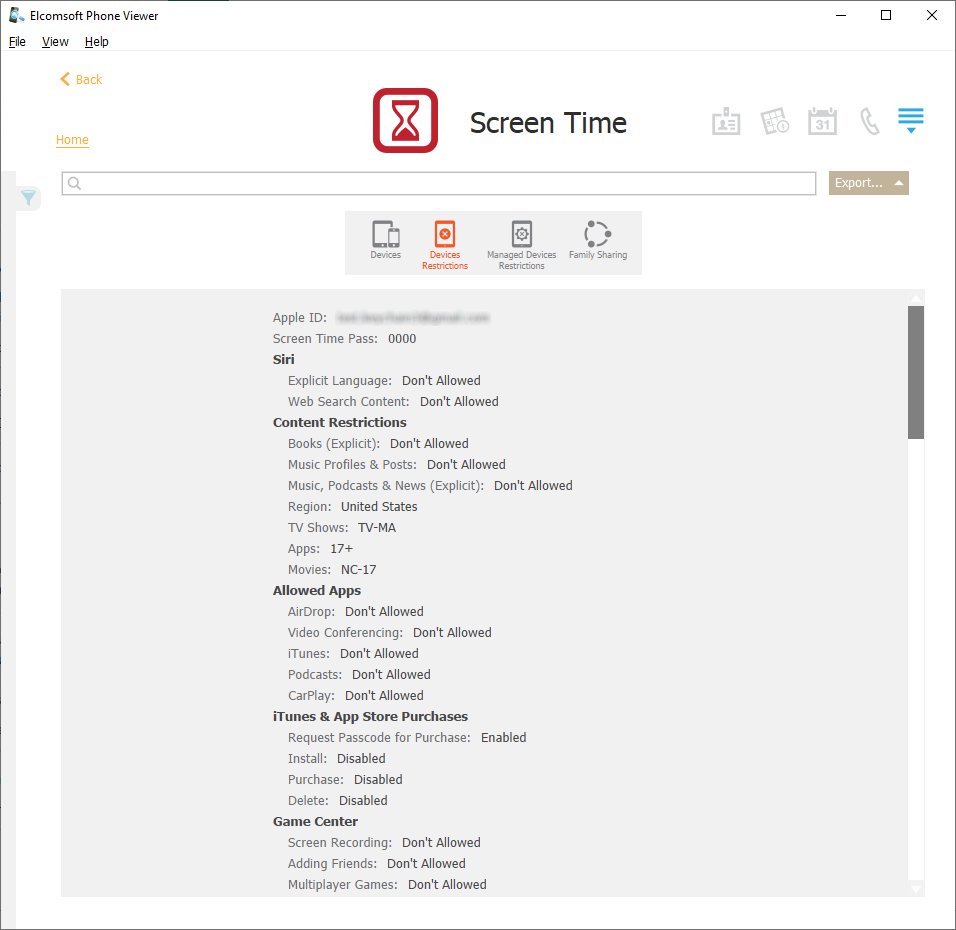Expand the blue categories dropdown menu
This screenshot has height=930, width=956.
(910, 121)
